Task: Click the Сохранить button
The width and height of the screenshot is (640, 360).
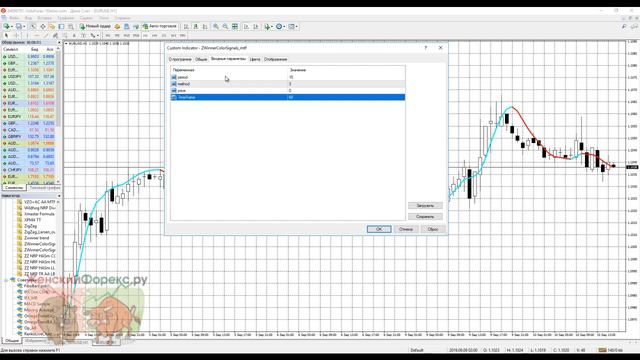Action: 425,216
